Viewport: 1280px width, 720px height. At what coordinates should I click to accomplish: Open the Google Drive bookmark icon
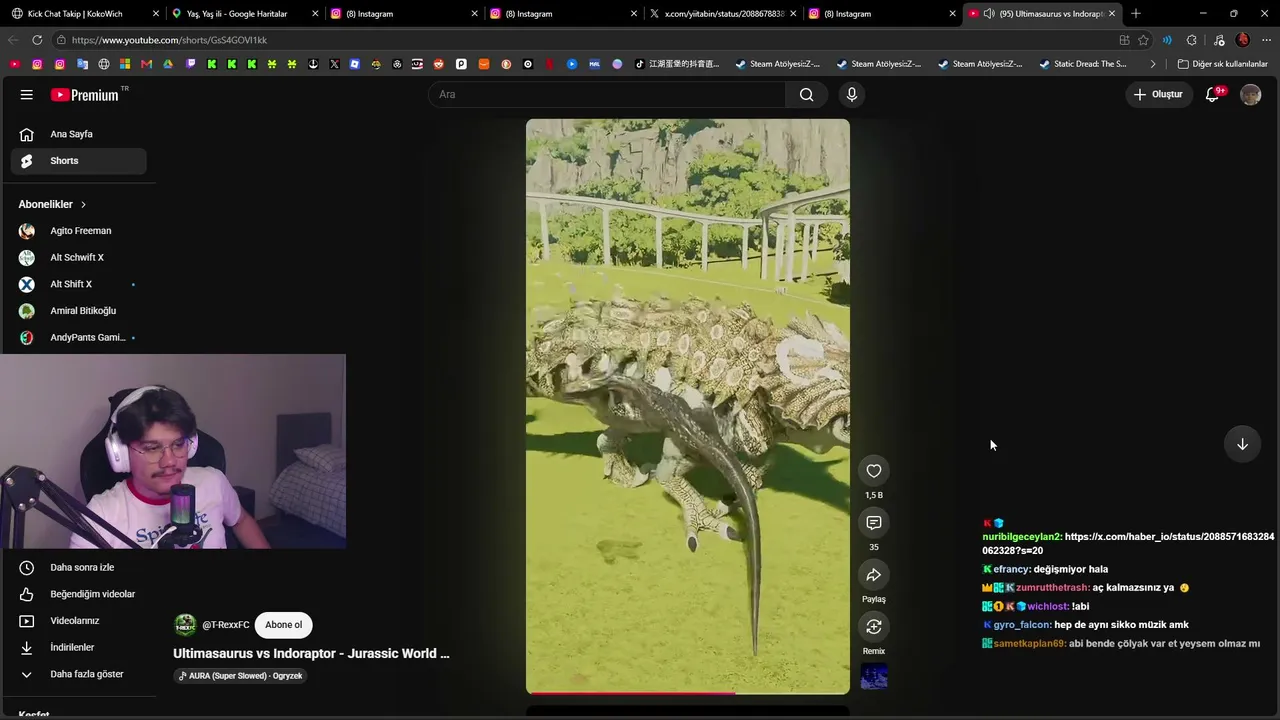tap(168, 64)
